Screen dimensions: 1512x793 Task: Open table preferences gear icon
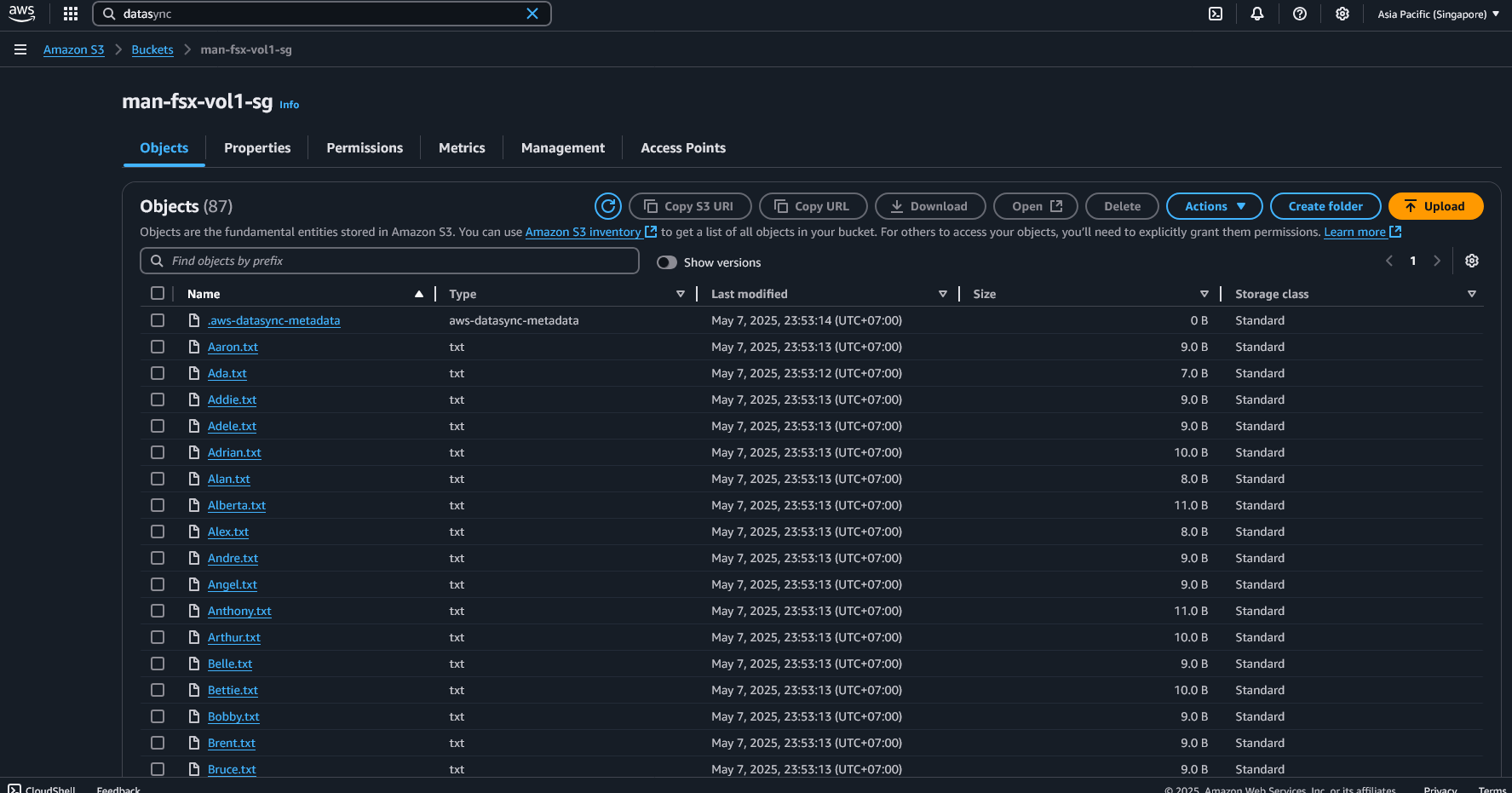pyautogui.click(x=1472, y=261)
